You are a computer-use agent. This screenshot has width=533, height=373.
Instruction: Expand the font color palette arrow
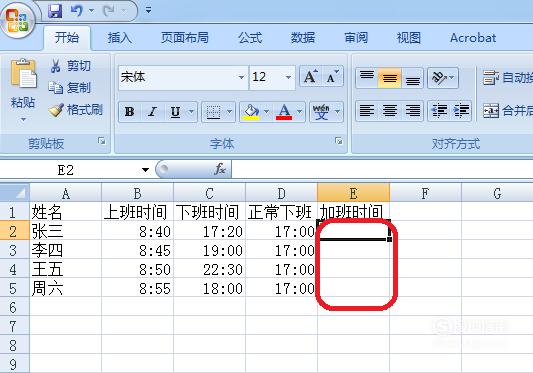(x=299, y=112)
